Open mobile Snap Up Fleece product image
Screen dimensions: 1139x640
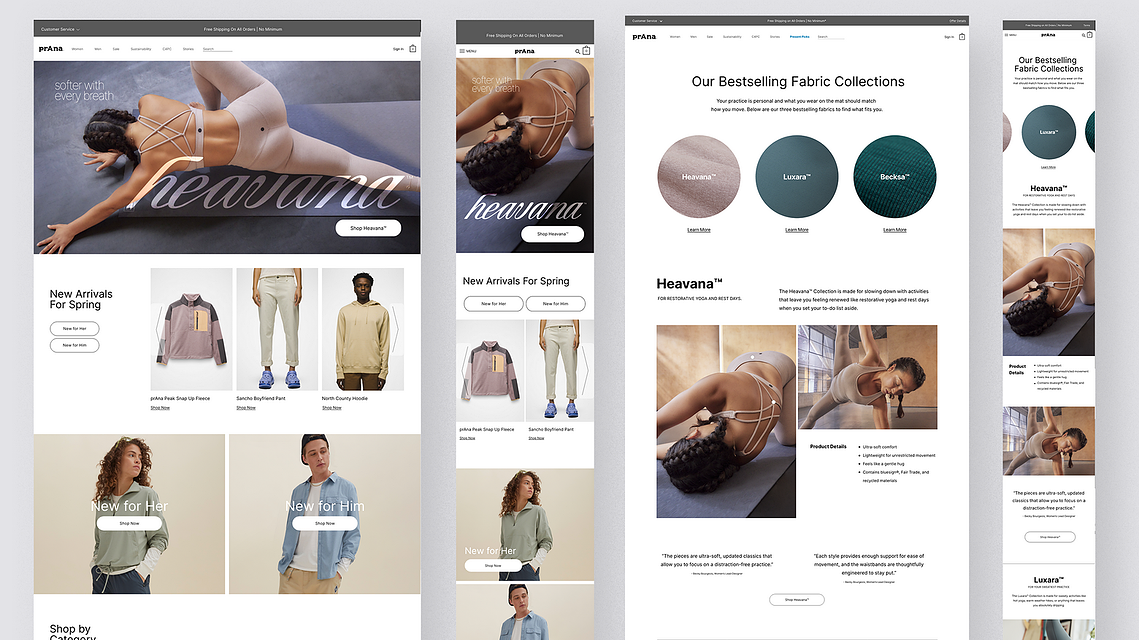coord(490,370)
